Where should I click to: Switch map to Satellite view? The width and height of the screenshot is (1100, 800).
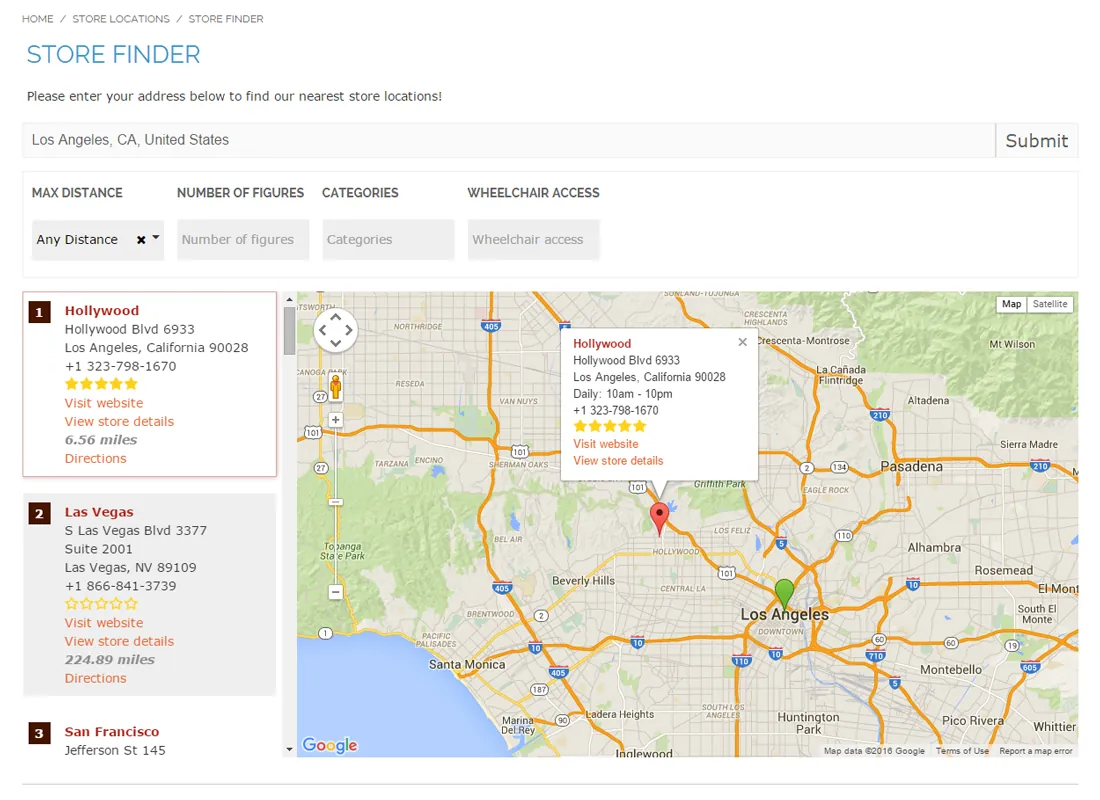coord(1049,304)
